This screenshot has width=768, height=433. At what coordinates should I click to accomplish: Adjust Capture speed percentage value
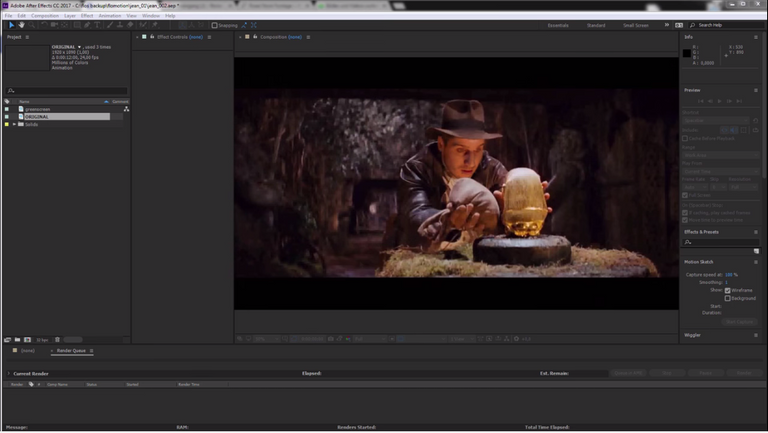[729, 275]
